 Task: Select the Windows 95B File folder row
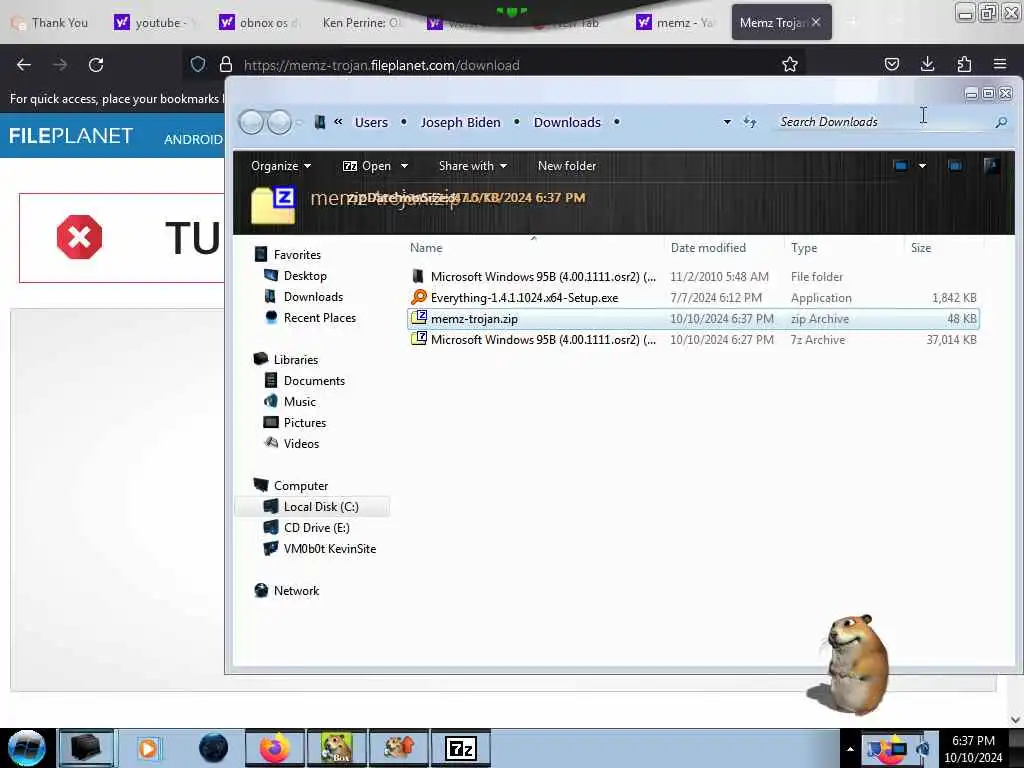click(693, 277)
